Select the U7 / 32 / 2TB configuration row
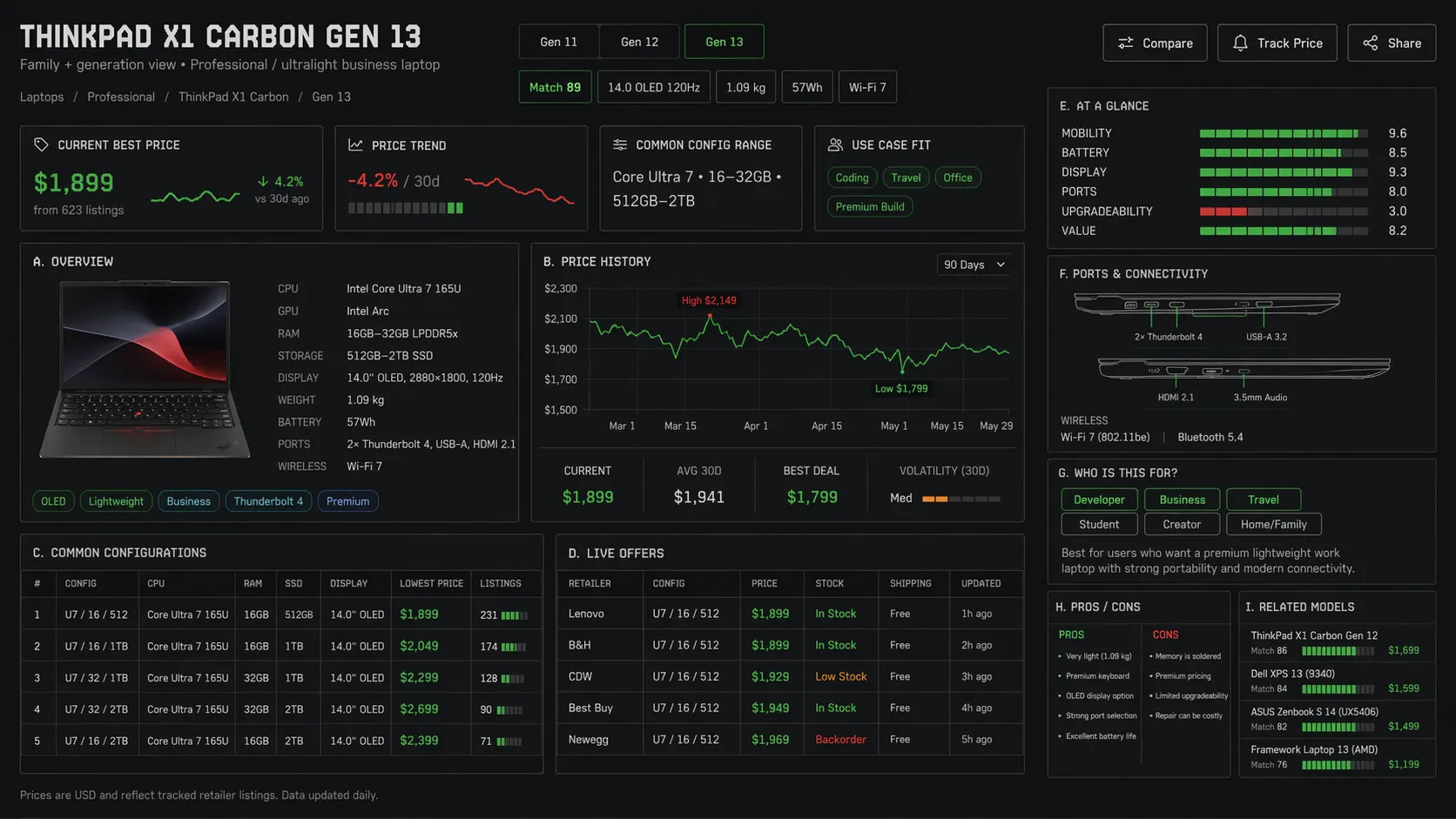 (x=282, y=709)
